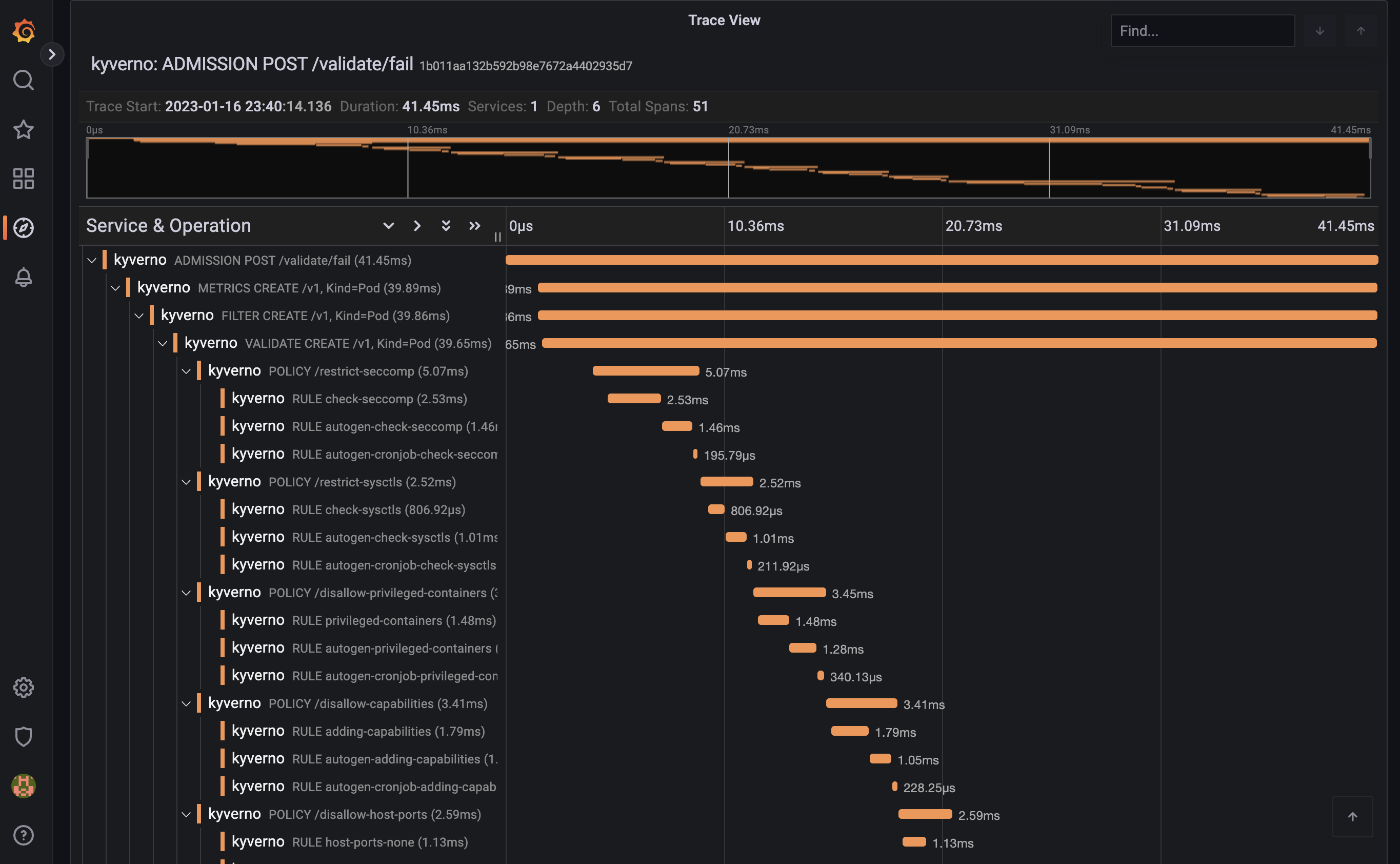Collapse the POLICY /restrict-seccomp span

(186, 371)
